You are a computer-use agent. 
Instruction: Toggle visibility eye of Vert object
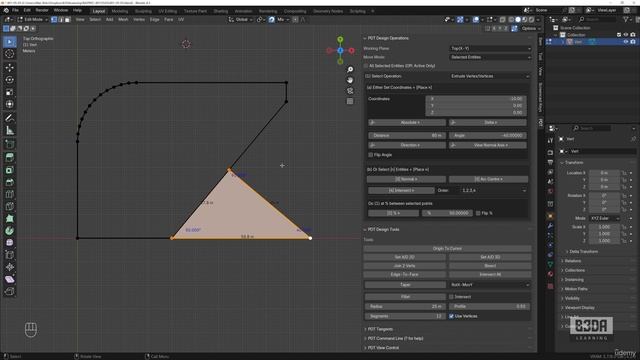coord(626,42)
